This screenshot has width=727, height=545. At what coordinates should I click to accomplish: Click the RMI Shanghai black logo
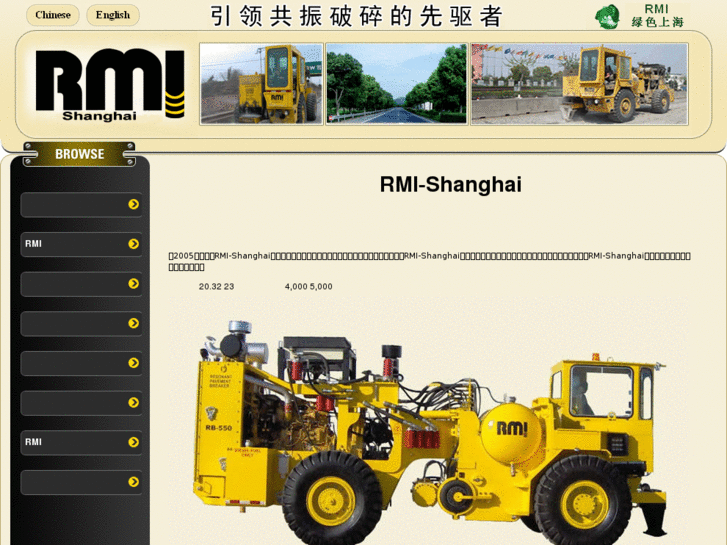coord(110,84)
